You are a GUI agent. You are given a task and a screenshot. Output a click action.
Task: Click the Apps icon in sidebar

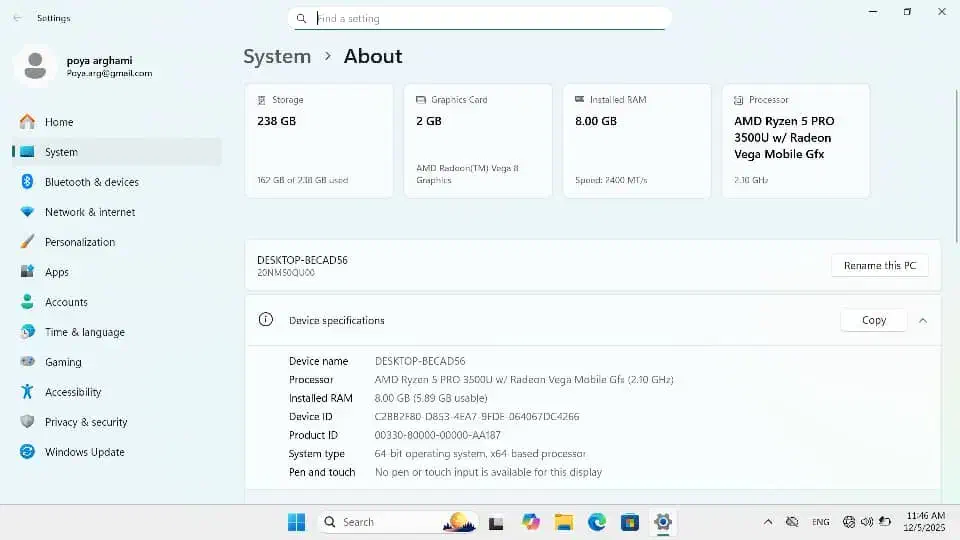coord(27,272)
